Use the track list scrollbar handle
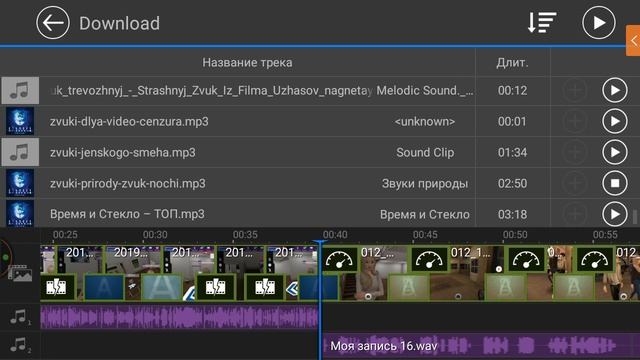640x360 pixels. click(635, 217)
